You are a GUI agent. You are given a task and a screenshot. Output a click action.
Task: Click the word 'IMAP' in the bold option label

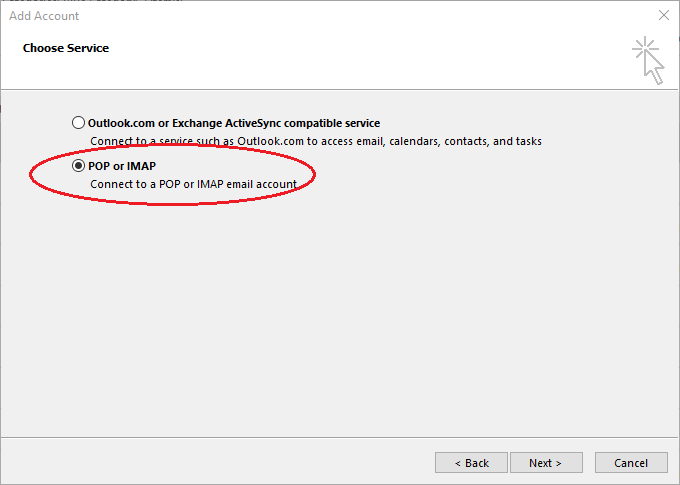click(141, 166)
